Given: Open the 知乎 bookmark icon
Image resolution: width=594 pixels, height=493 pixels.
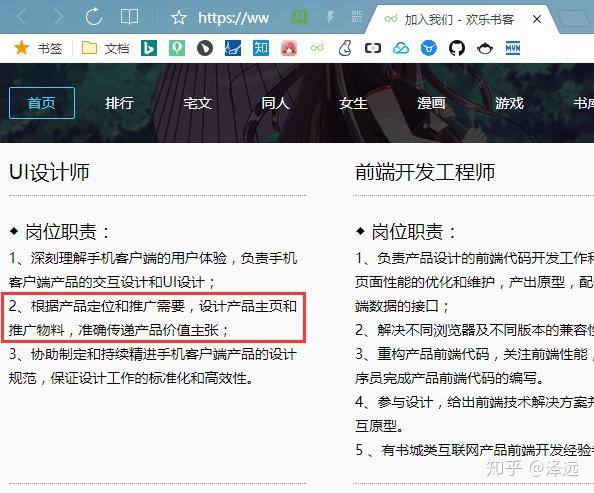Looking at the screenshot, I should tap(261, 48).
